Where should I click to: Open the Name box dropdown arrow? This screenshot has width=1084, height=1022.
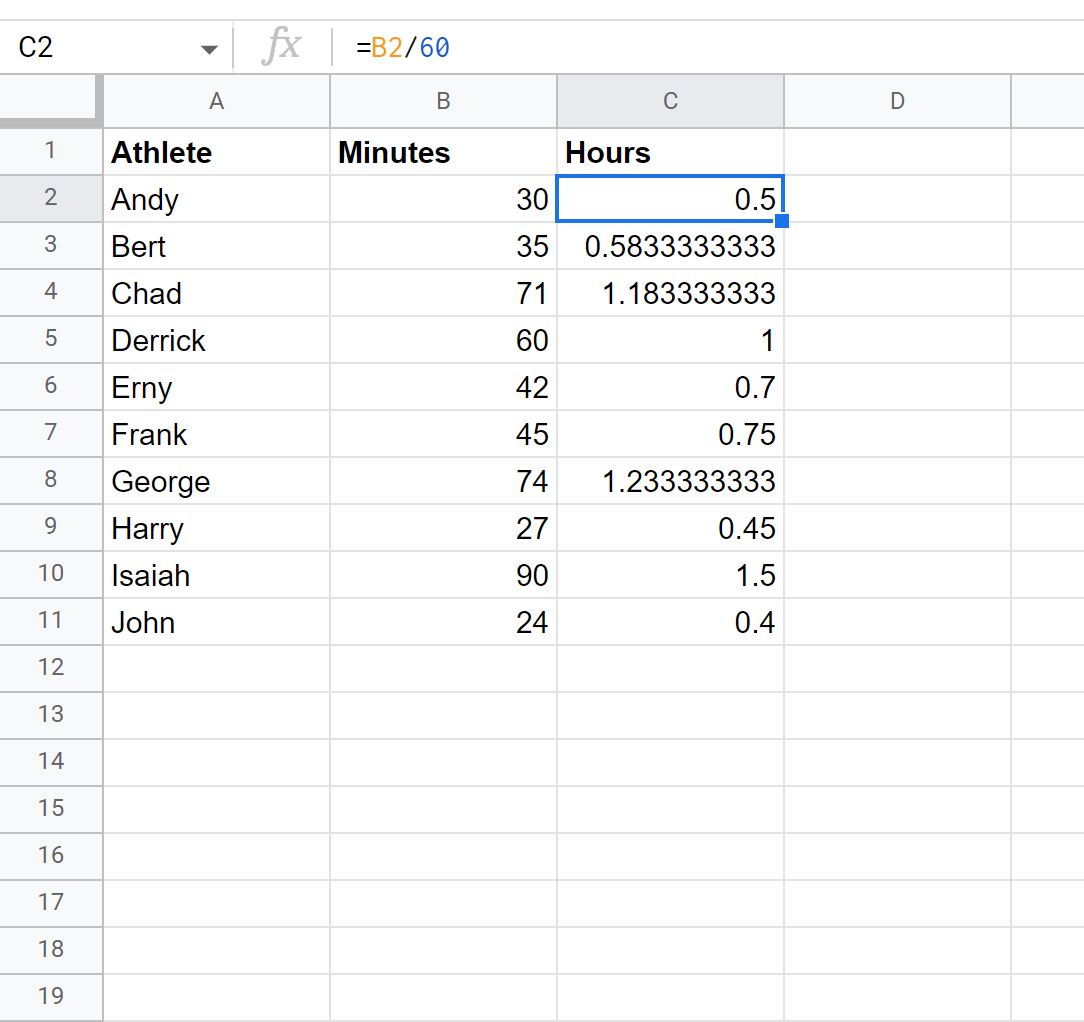[x=209, y=49]
